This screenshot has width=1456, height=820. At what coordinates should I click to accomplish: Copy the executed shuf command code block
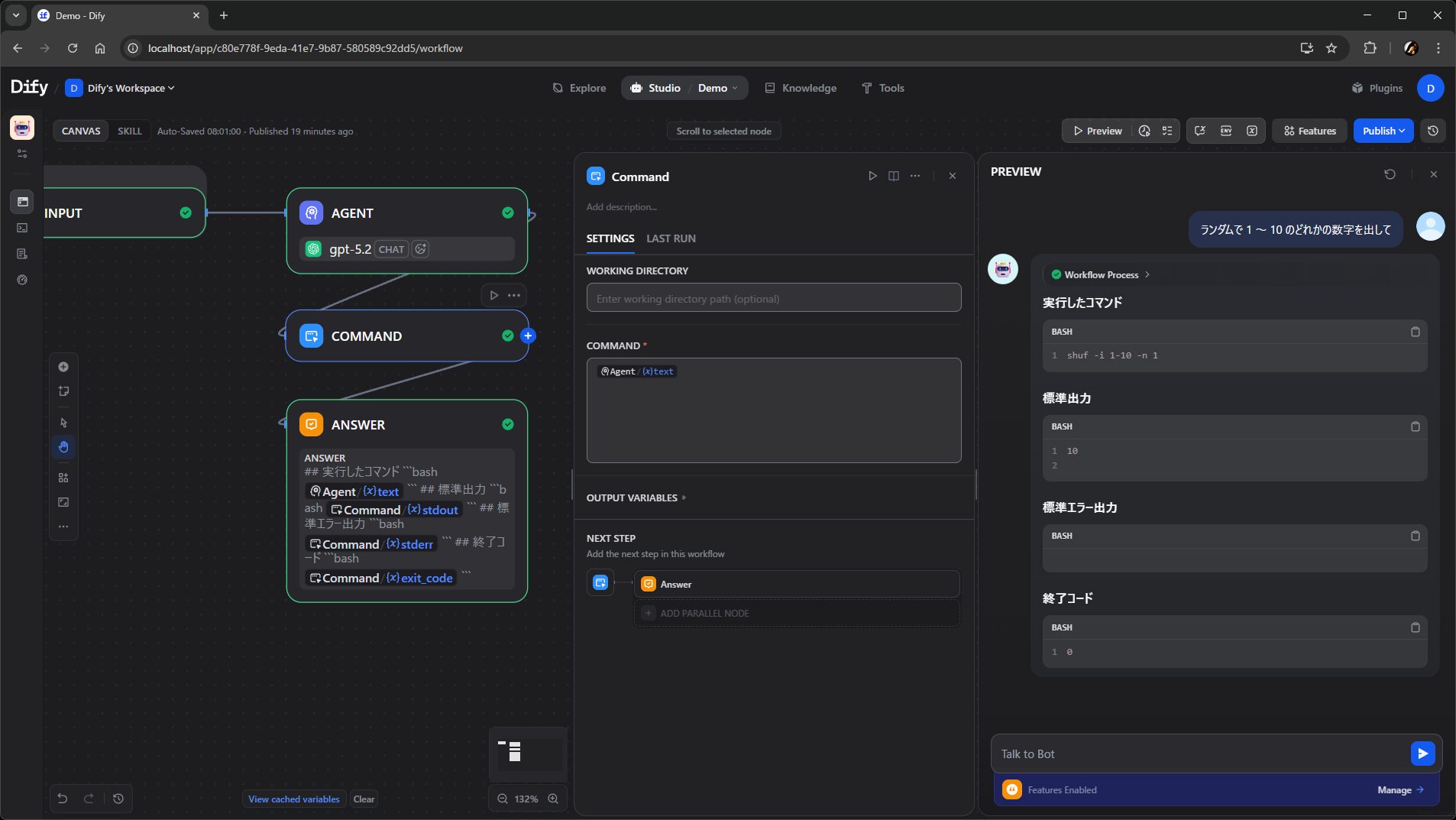point(1415,332)
